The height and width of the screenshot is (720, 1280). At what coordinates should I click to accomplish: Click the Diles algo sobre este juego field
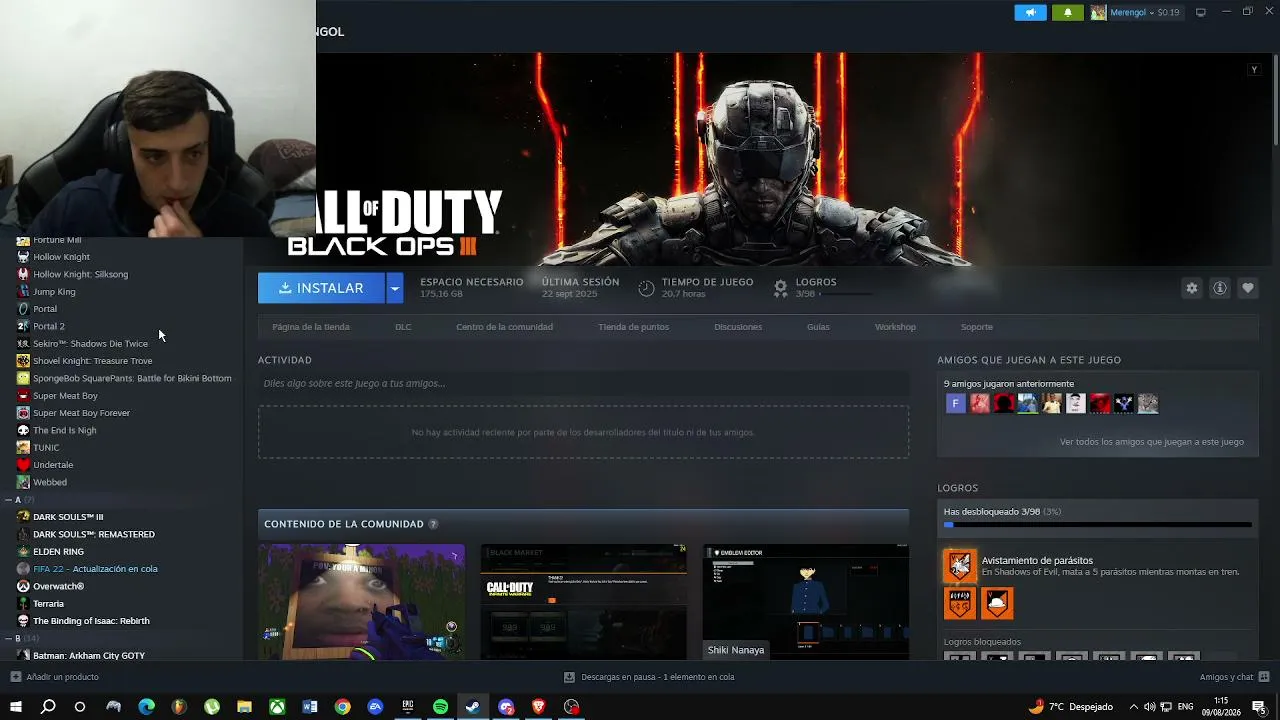point(583,383)
